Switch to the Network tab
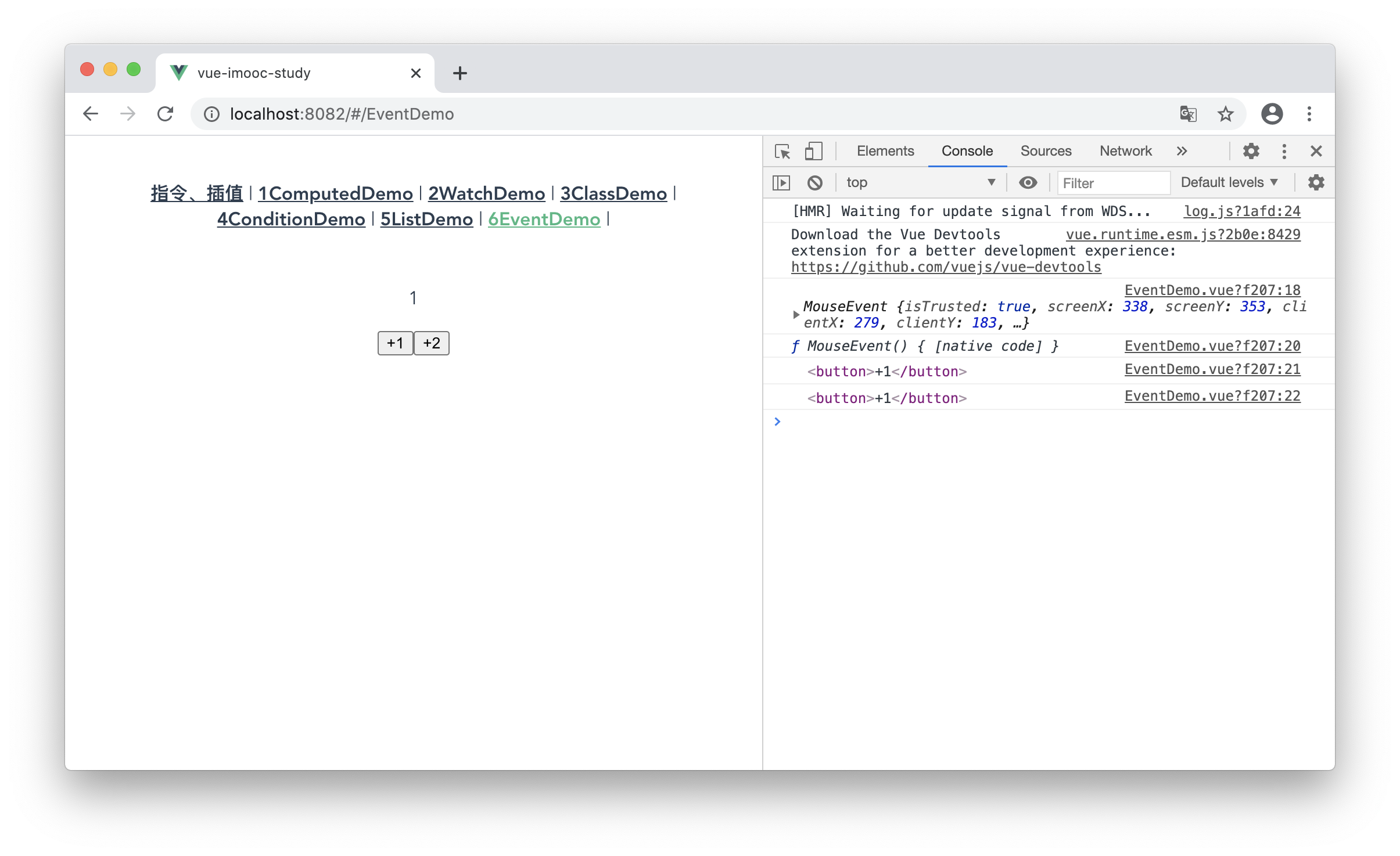This screenshot has height=856, width=1400. click(x=1125, y=152)
